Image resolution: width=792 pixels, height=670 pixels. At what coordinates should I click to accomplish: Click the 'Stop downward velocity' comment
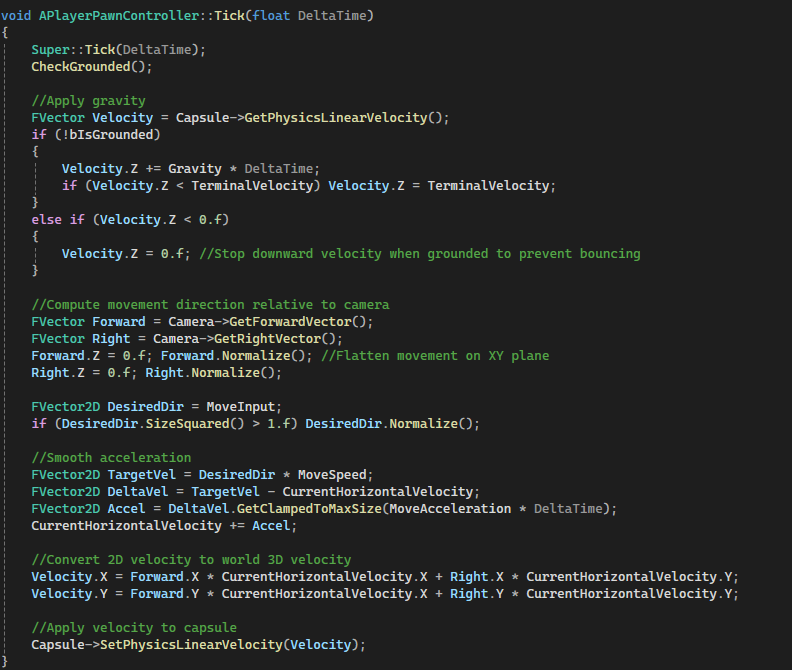tap(420, 254)
